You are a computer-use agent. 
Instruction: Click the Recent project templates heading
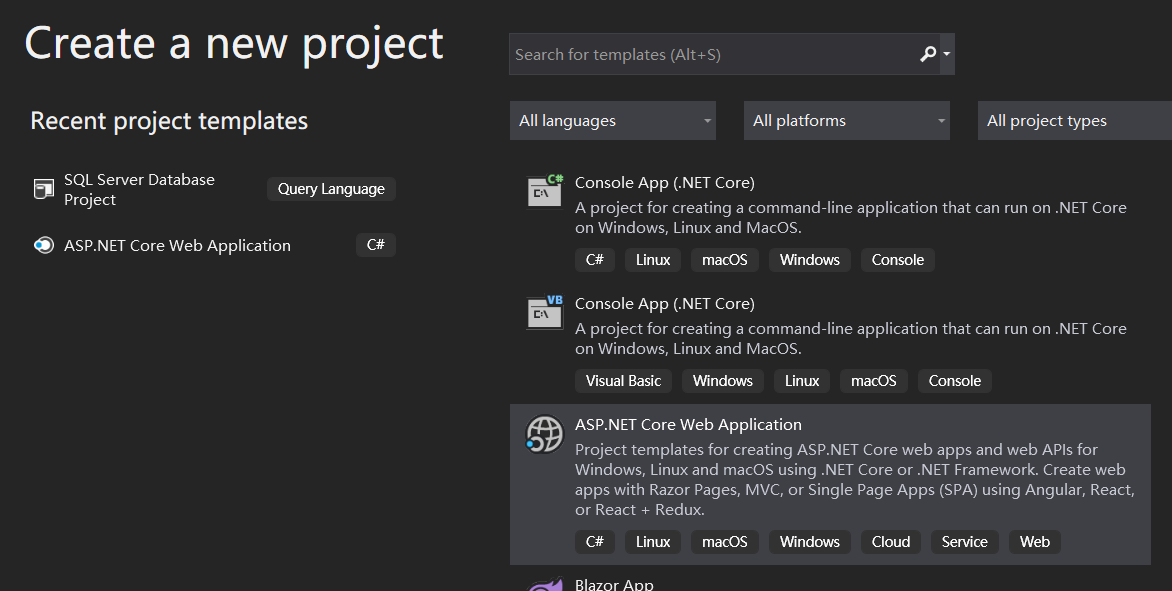pos(169,121)
